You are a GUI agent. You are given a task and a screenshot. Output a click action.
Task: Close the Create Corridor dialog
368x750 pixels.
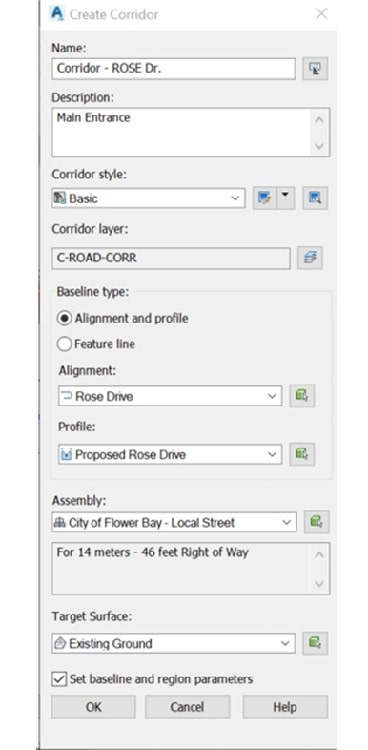pos(322,14)
